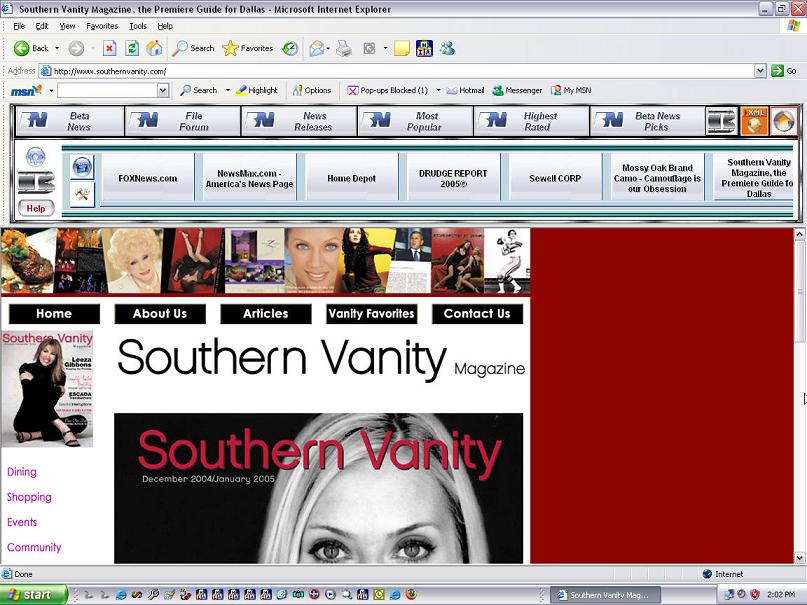Viewport: 807px width, 605px height.
Task: Click the Leeza Gibbons magazine cover thumbnail
Action: tap(47, 389)
